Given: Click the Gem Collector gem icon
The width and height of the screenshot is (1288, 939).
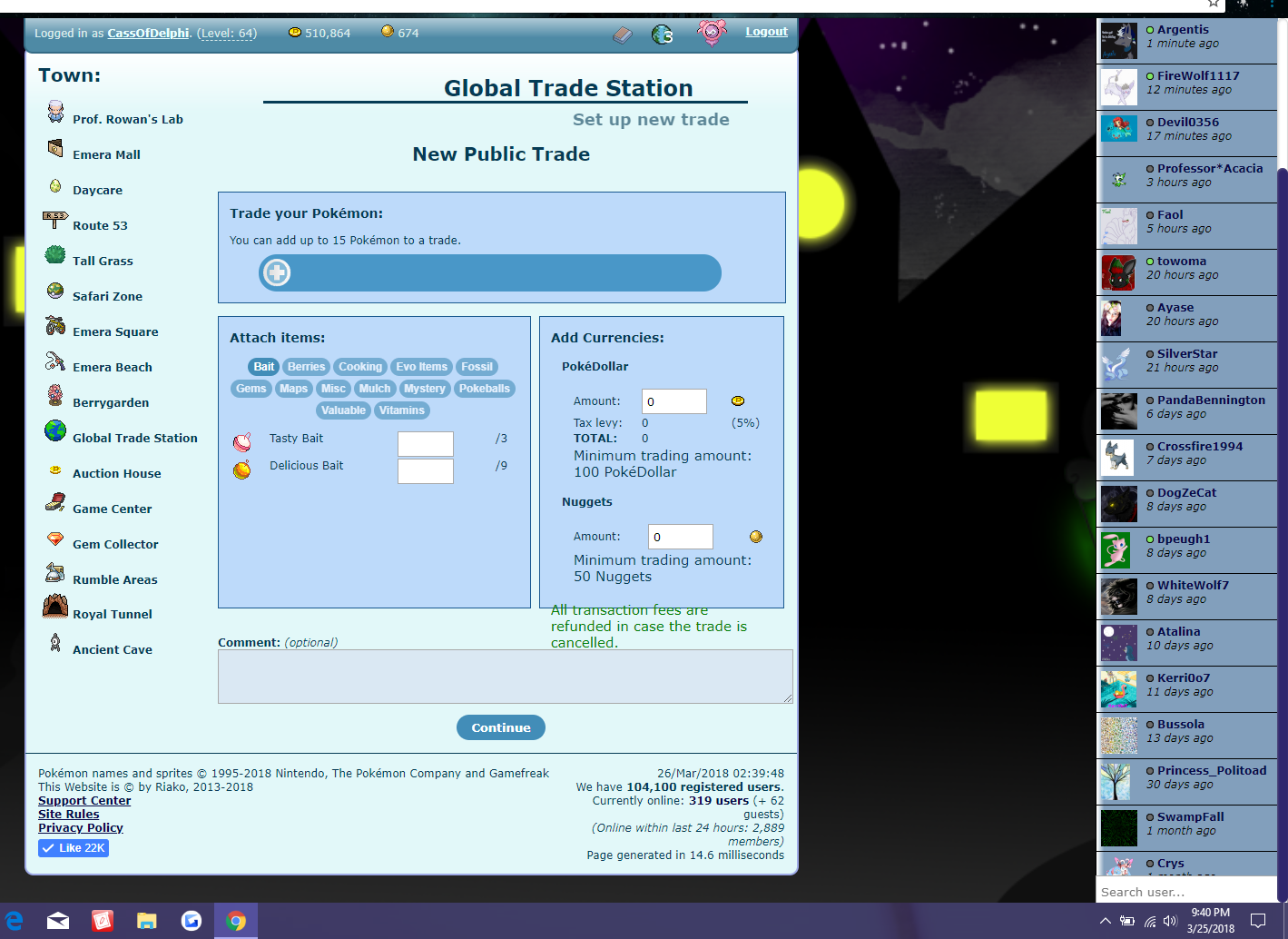Looking at the screenshot, I should click(55, 539).
